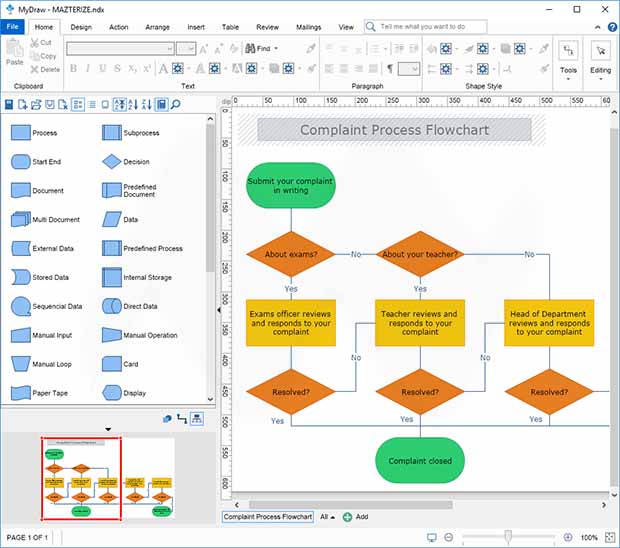Select the External Data shape
Viewport: 620px width, 548px height.
[x=42, y=248]
